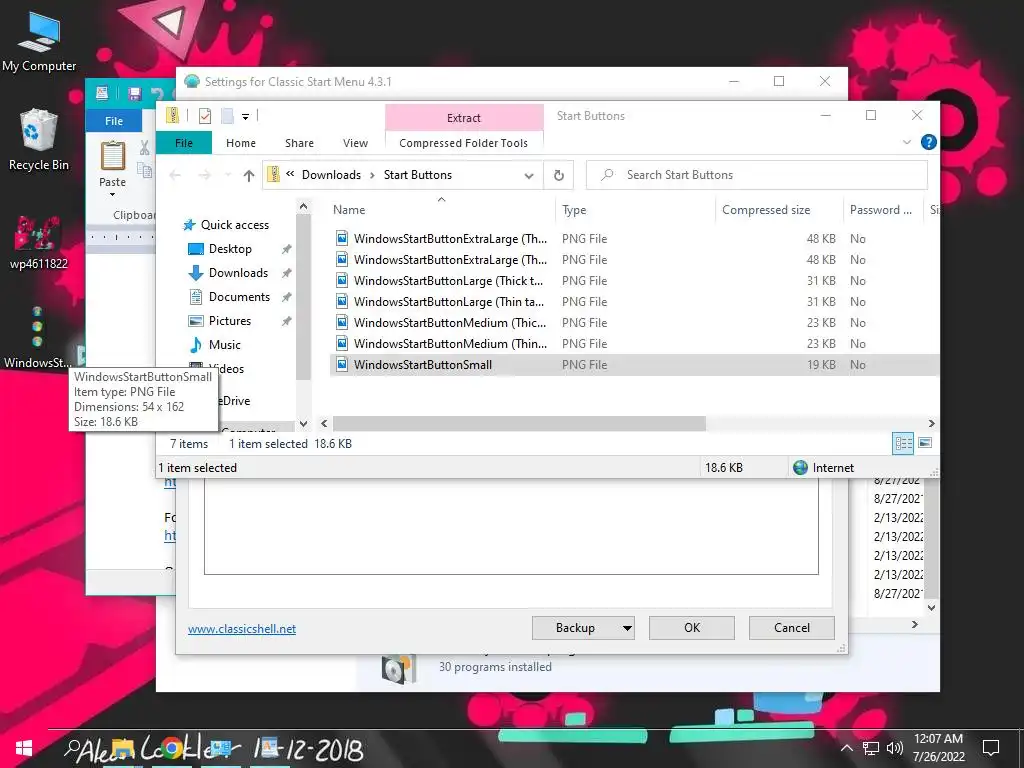Open the File tab in the Explorer window
This screenshot has height=768, width=1024.
coord(184,142)
